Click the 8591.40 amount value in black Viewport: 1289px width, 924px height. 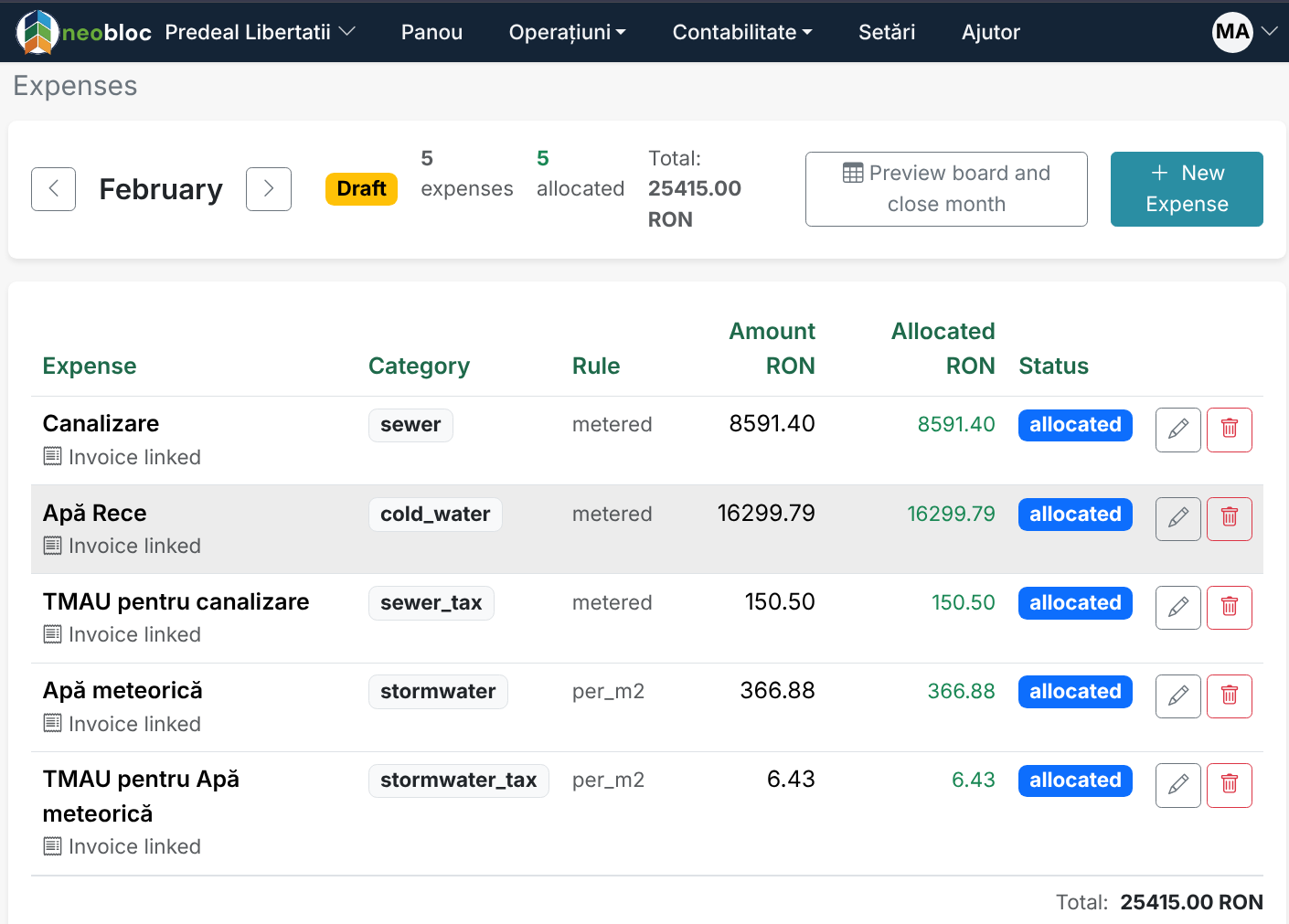pos(772,423)
